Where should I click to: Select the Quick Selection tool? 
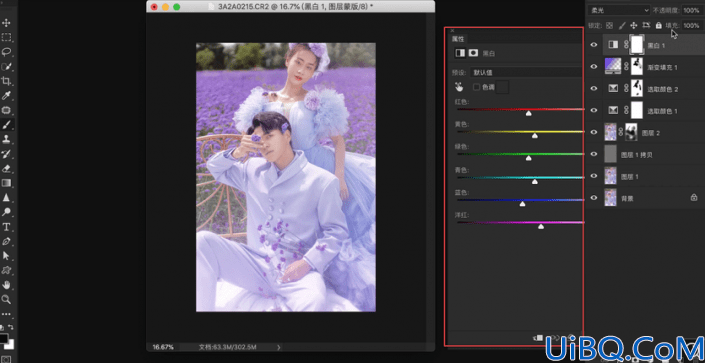(6, 67)
